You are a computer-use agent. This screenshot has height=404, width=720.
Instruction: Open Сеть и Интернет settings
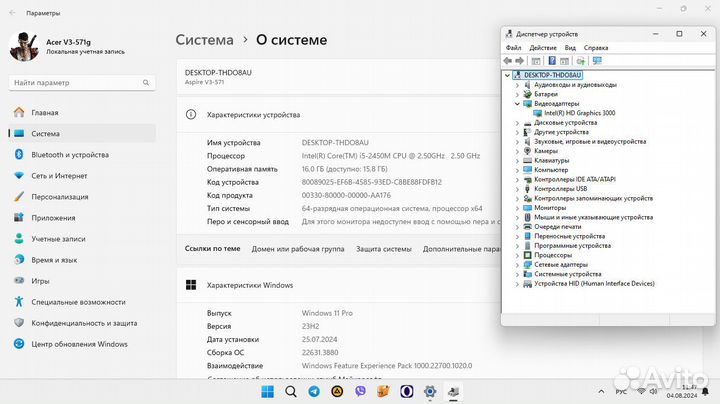(82, 176)
